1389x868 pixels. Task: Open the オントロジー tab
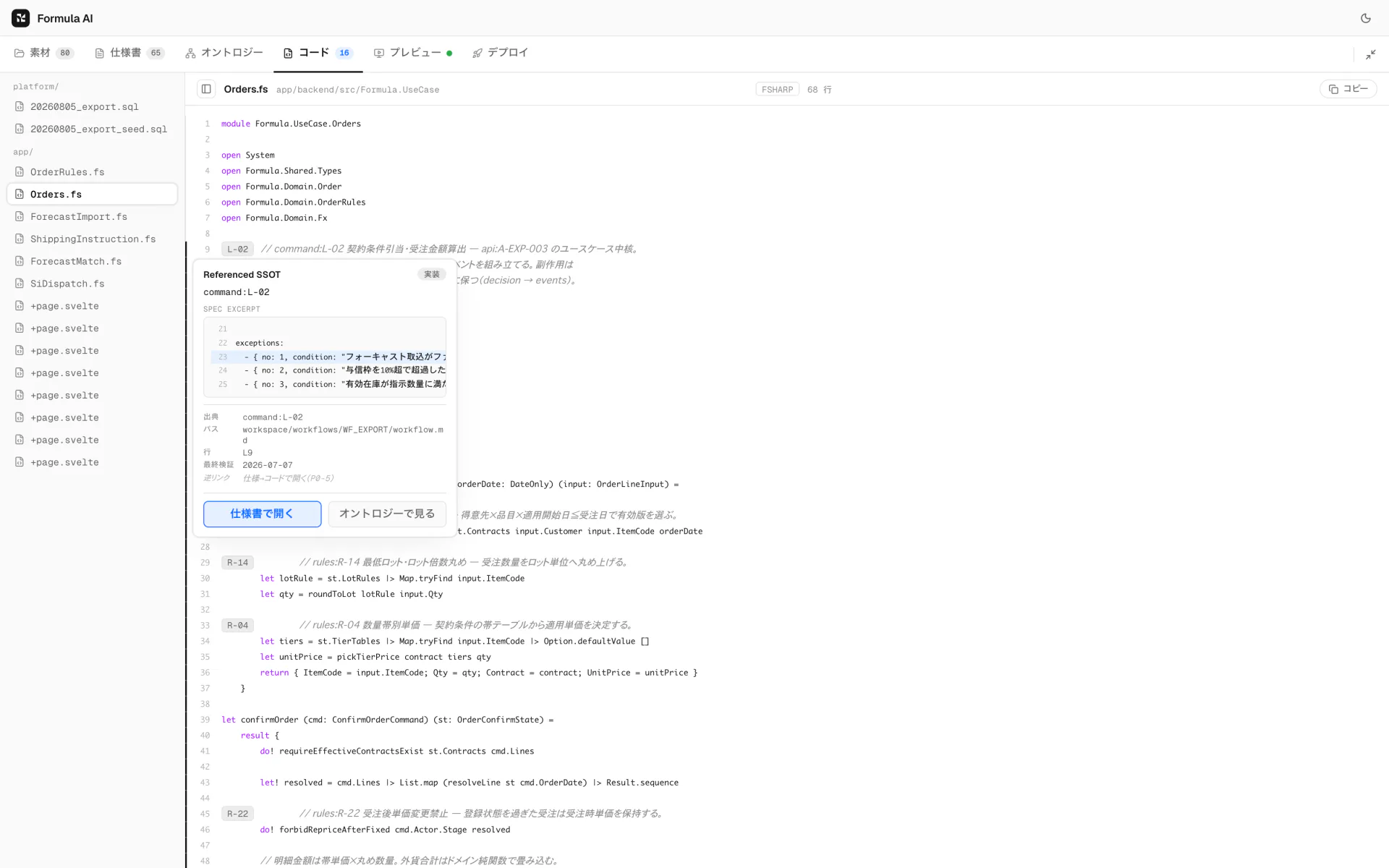224,53
